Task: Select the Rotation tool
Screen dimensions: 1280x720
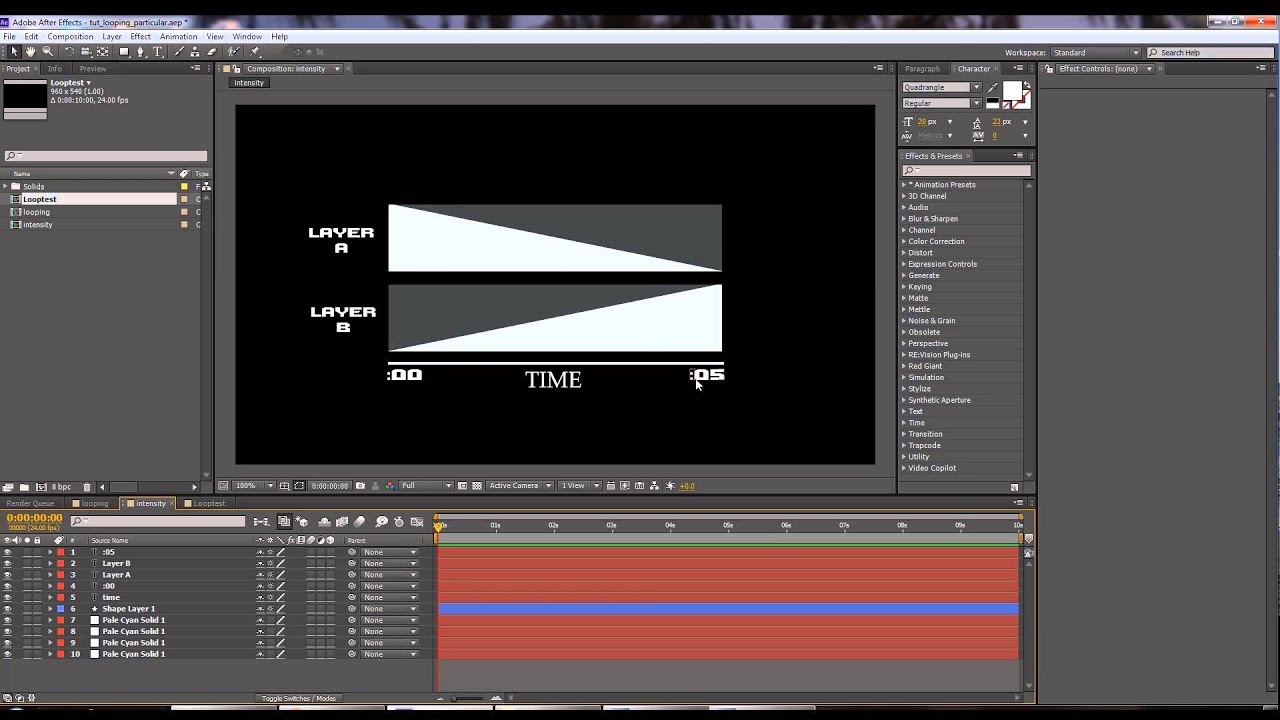Action: point(69,52)
